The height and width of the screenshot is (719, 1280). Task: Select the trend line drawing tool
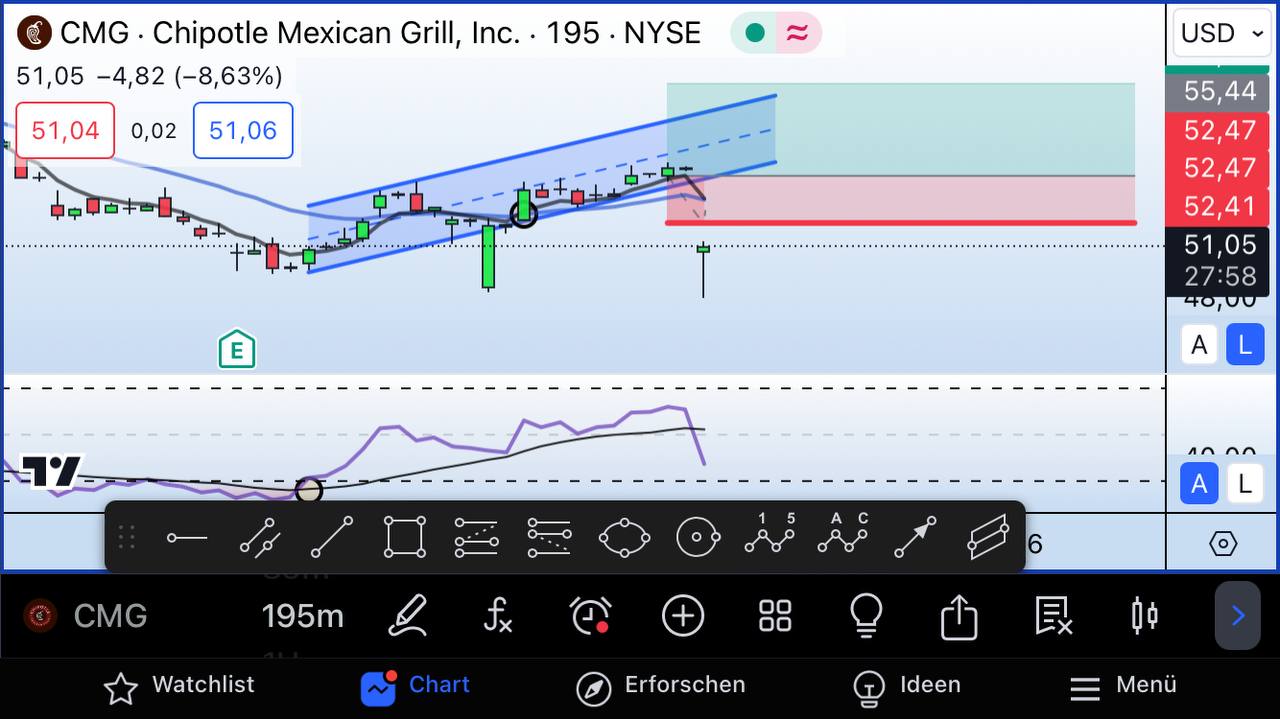[x=331, y=538]
